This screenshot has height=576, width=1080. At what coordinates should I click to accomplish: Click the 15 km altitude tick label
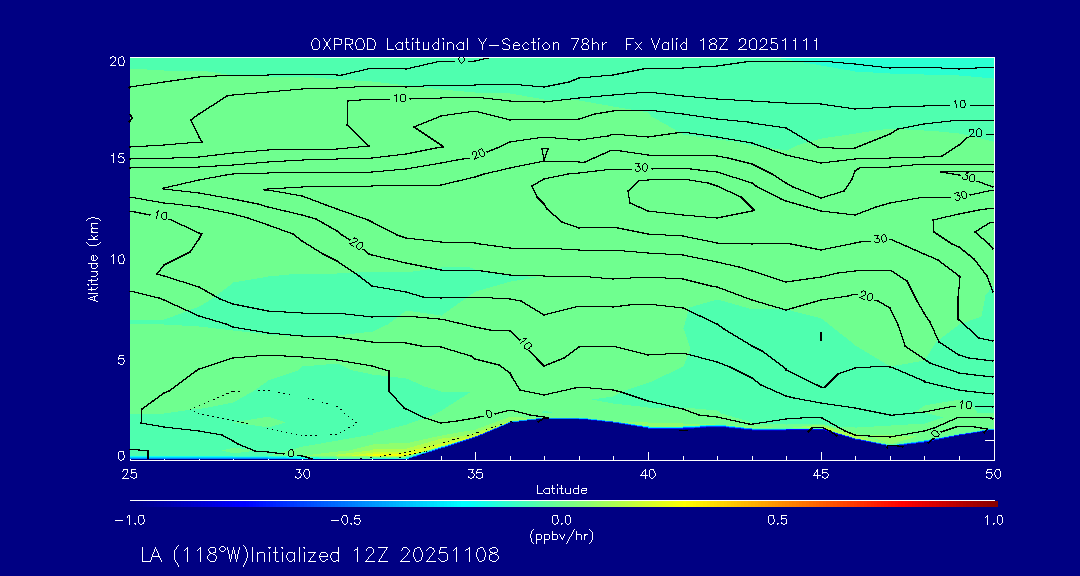coord(115,159)
